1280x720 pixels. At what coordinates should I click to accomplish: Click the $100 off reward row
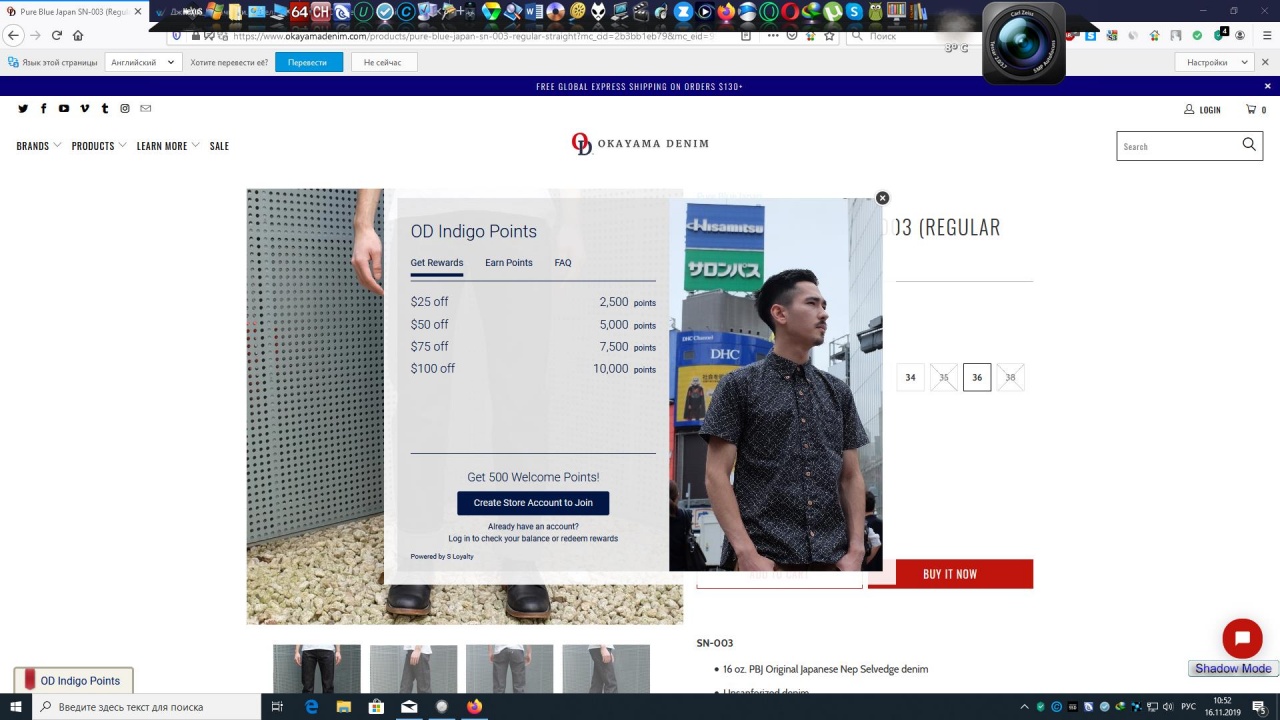[x=533, y=369]
